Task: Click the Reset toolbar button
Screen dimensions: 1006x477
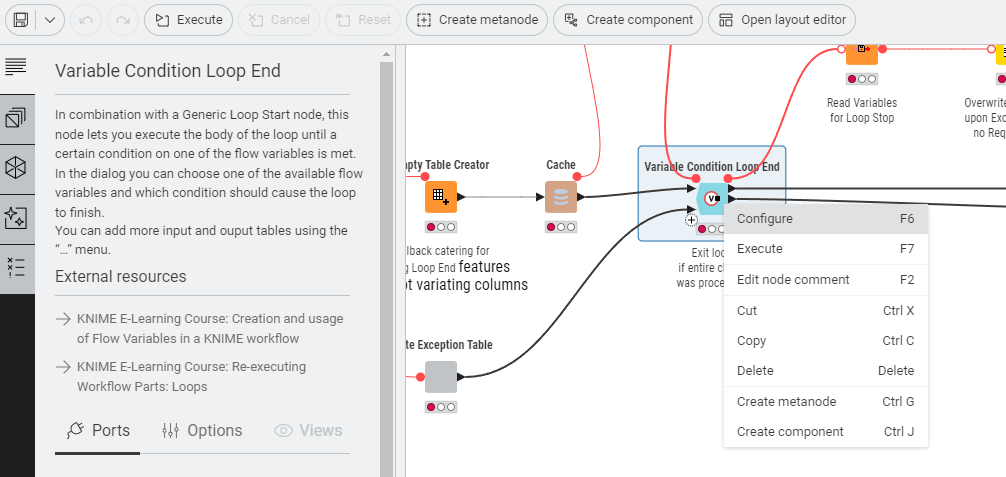Action: [363, 20]
